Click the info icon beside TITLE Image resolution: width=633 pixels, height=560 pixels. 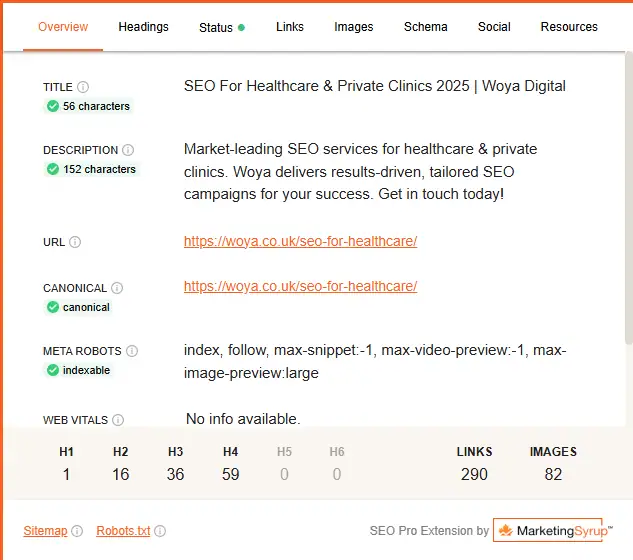(83, 87)
